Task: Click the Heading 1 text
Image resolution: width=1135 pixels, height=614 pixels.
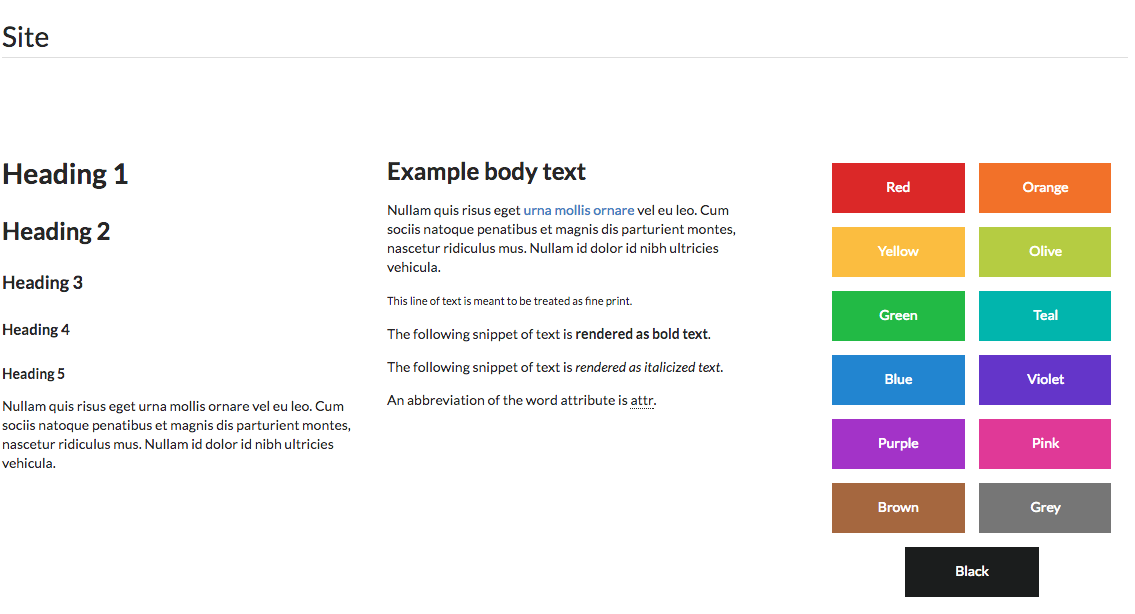Action: tap(65, 175)
